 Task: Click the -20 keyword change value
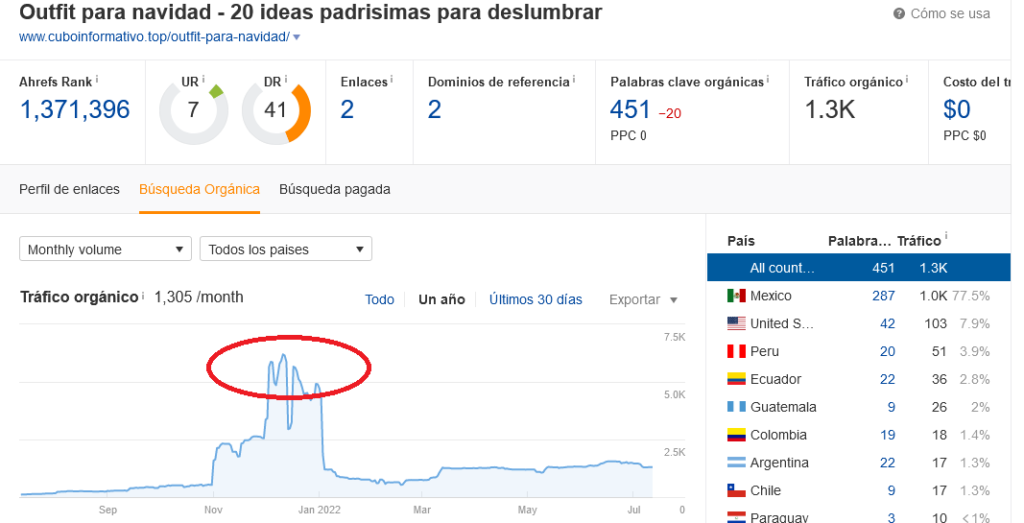[x=669, y=114]
